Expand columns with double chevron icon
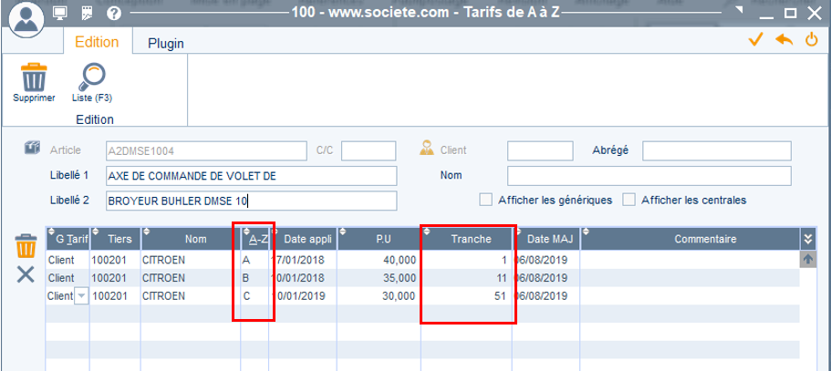831x371 pixels. pos(807,239)
